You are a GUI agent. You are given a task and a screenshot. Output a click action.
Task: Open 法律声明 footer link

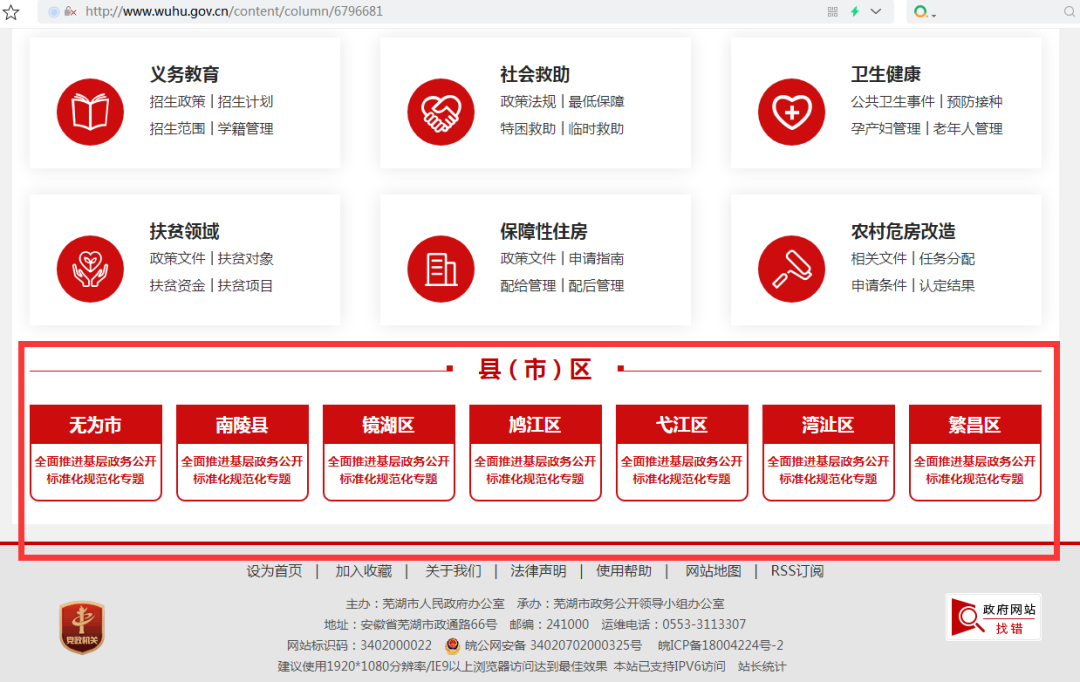coord(538,571)
